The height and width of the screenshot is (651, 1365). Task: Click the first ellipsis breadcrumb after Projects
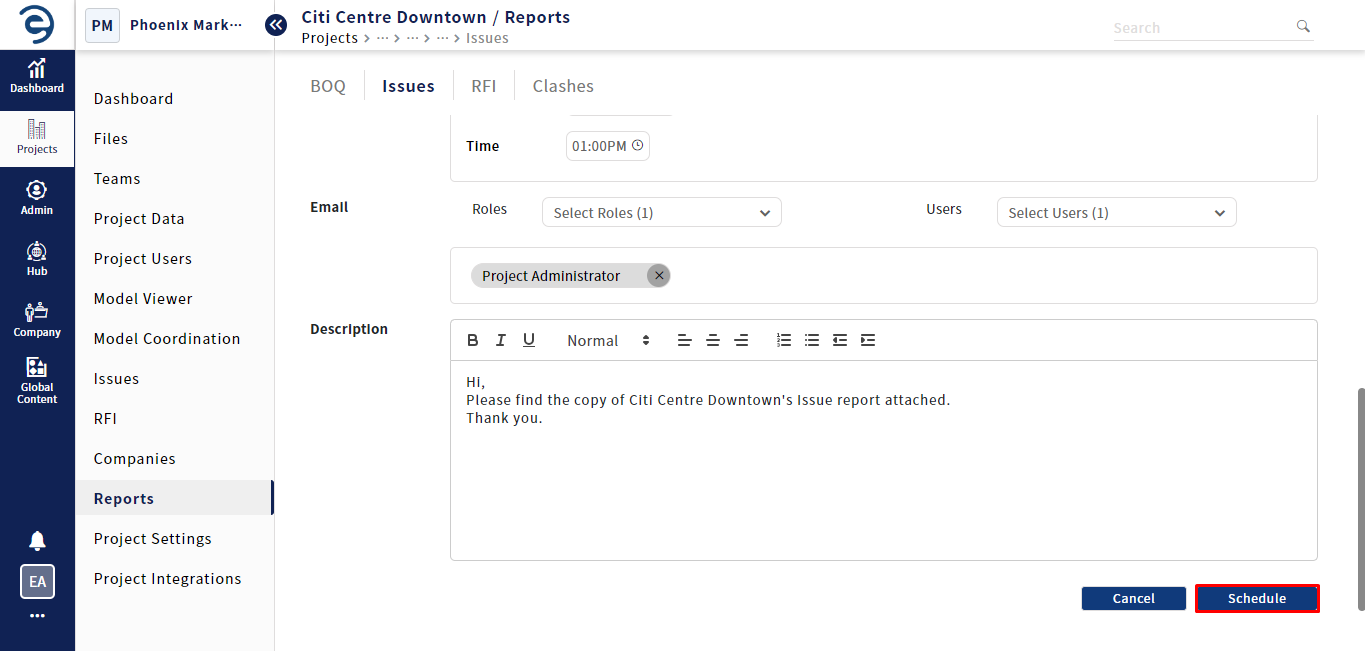382,38
